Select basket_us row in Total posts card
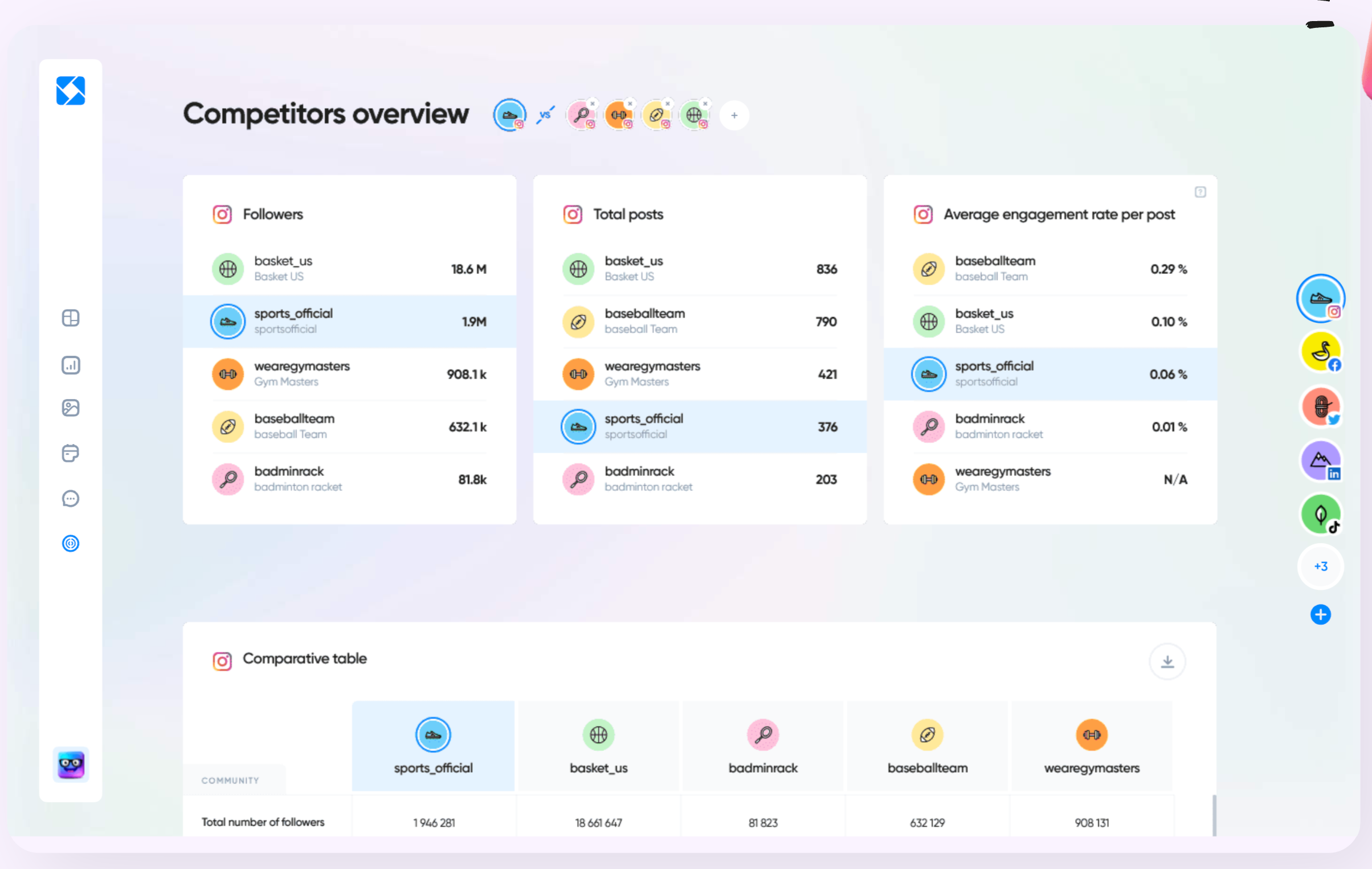Screen dimensions: 1372x869 [x=700, y=269]
